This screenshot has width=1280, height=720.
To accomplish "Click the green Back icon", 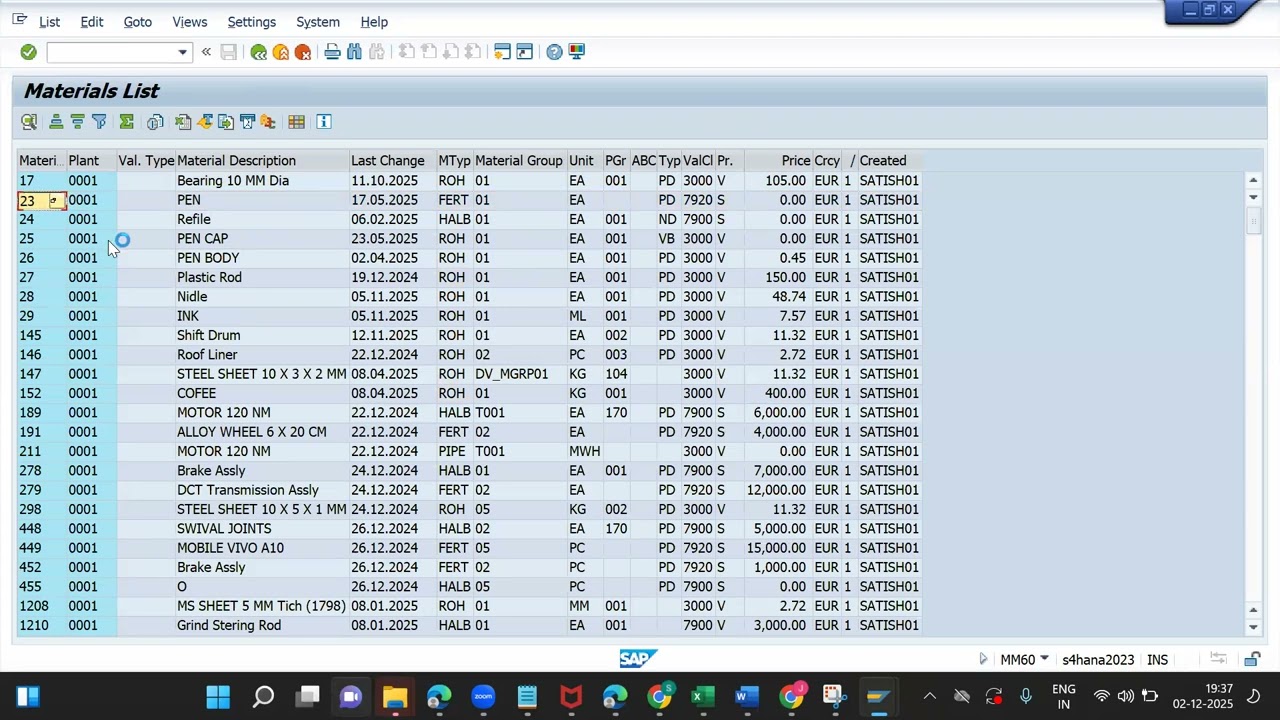I will (259, 52).
